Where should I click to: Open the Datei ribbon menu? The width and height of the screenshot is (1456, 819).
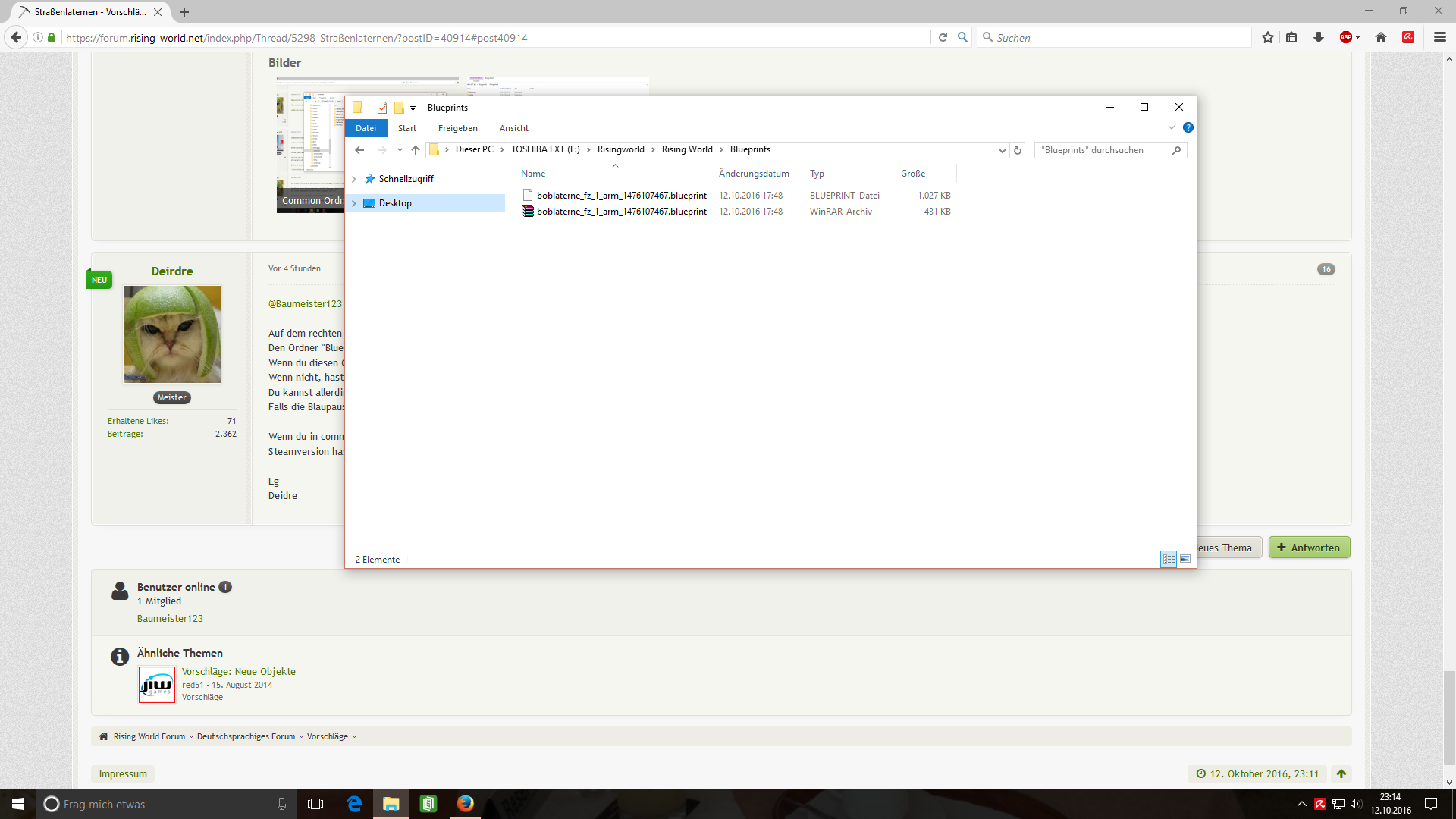tap(366, 128)
